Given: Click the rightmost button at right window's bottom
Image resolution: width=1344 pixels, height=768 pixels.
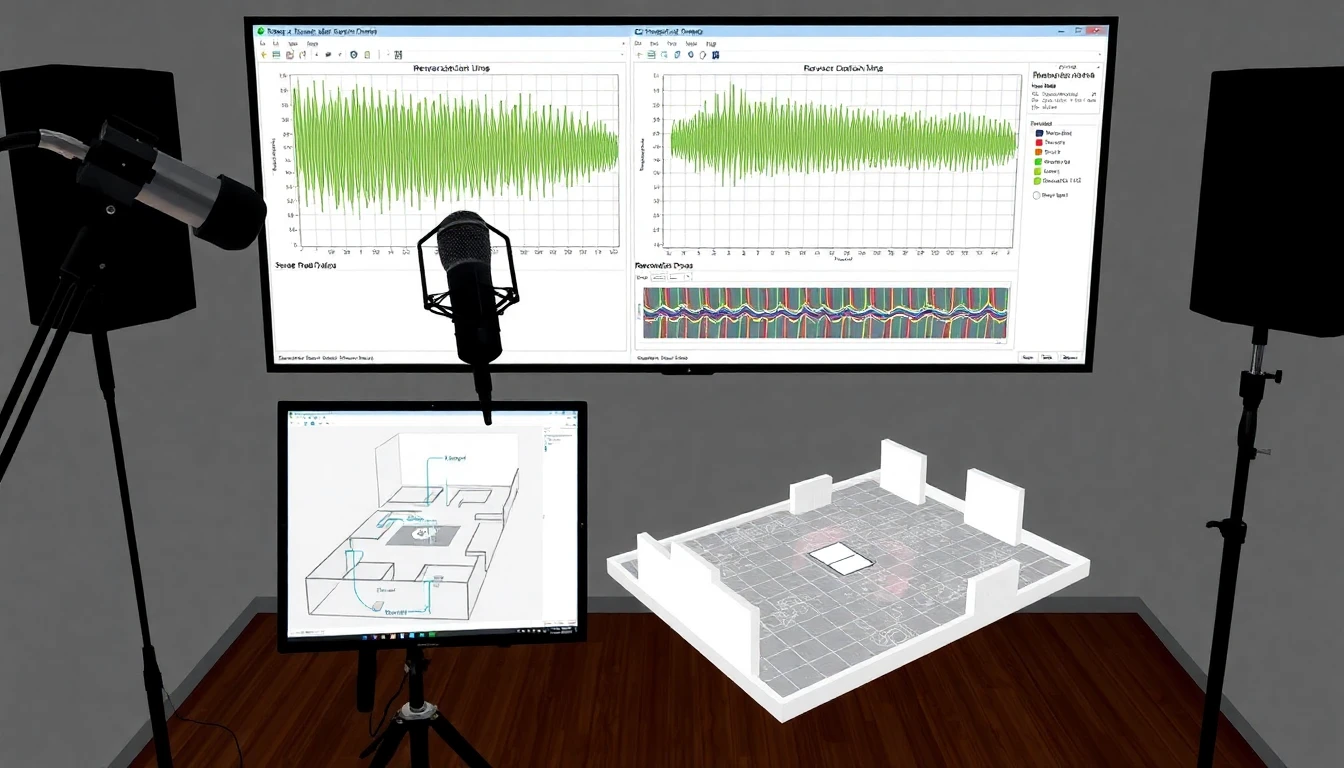Looking at the screenshot, I should click(x=1069, y=357).
